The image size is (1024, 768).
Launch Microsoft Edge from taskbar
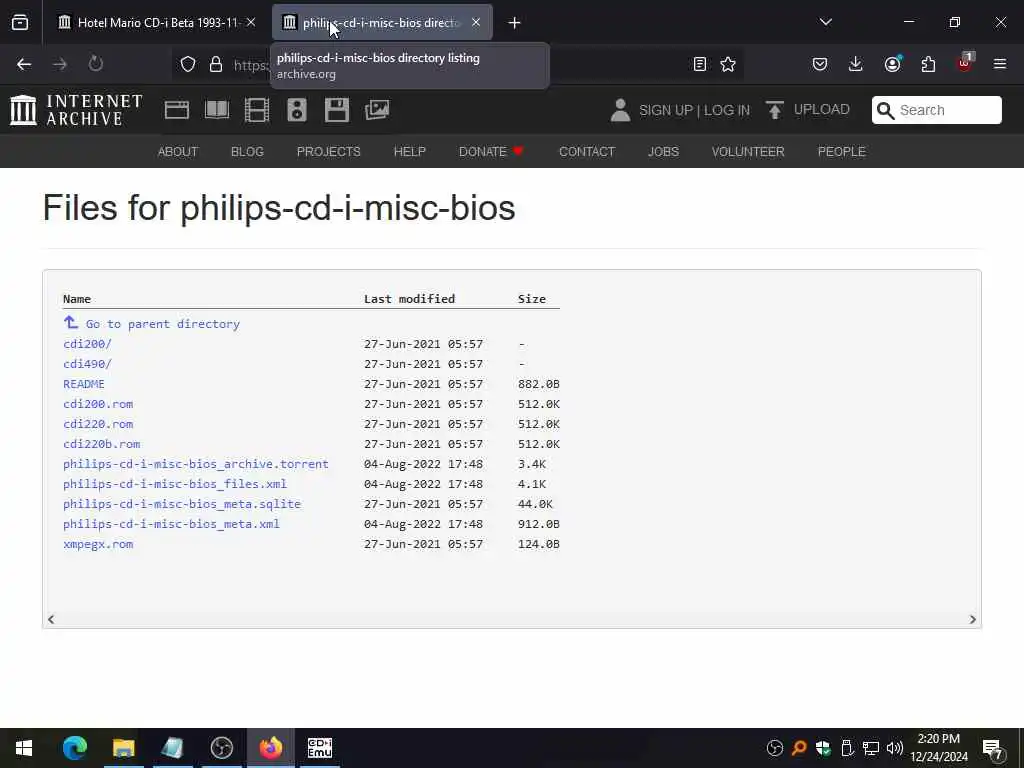point(74,748)
